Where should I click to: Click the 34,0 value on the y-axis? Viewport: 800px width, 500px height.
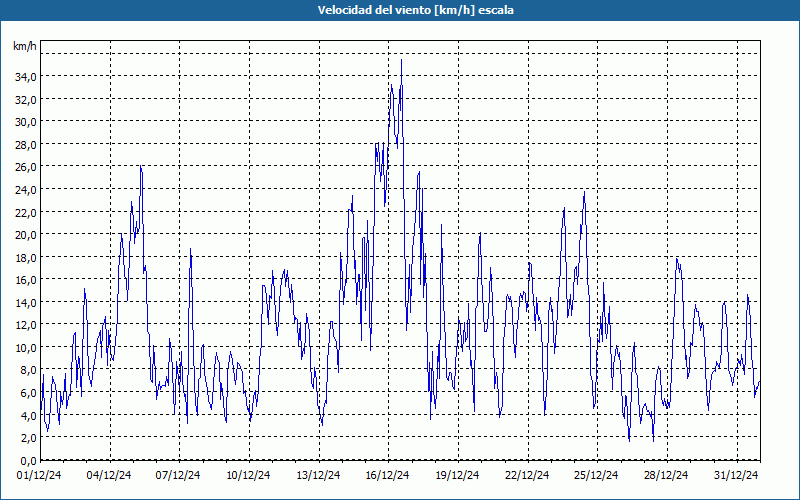[27, 77]
